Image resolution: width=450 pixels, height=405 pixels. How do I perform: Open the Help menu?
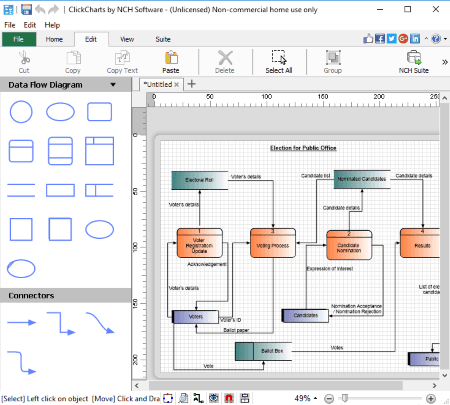[x=52, y=25]
